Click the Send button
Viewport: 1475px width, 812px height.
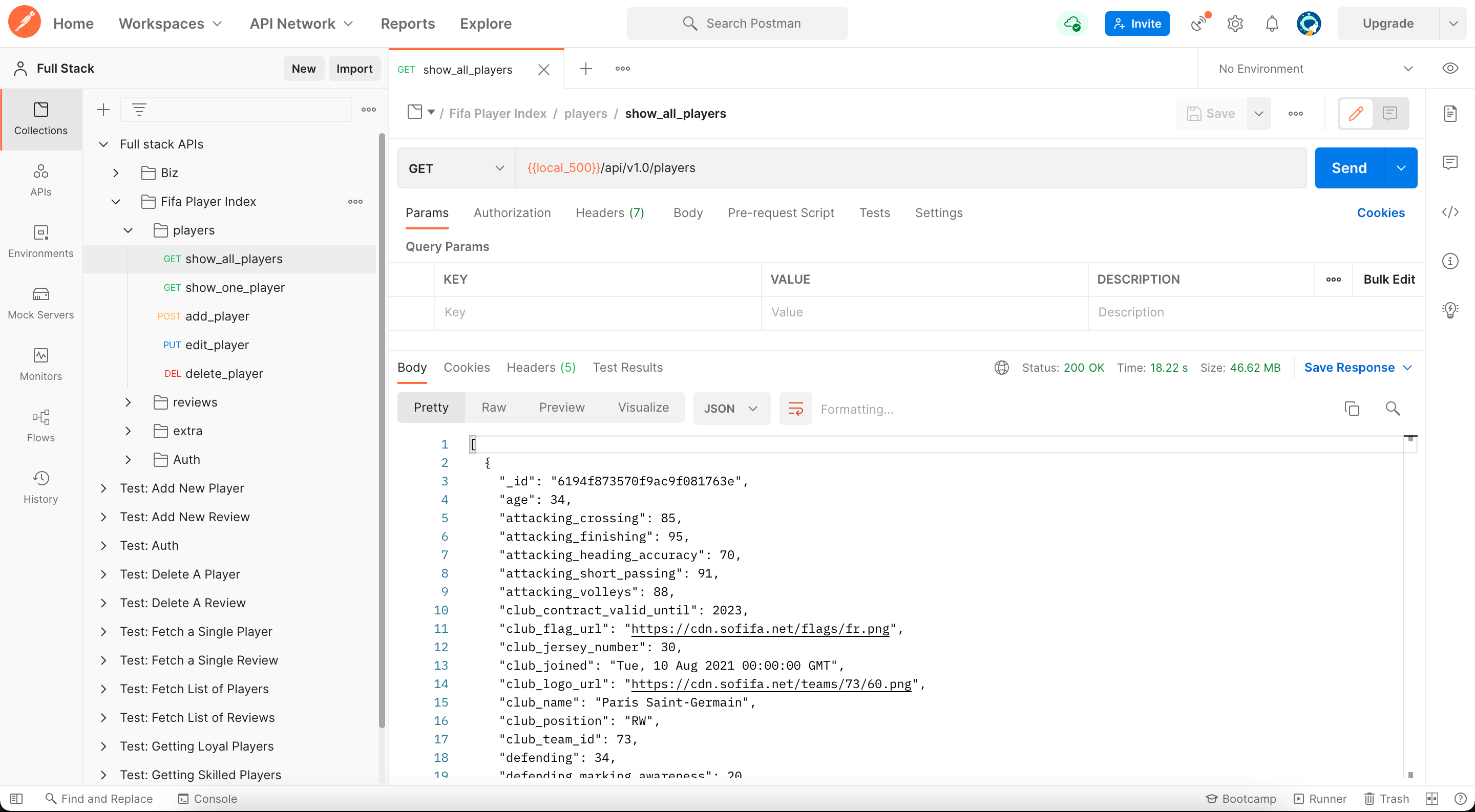[1349, 167]
